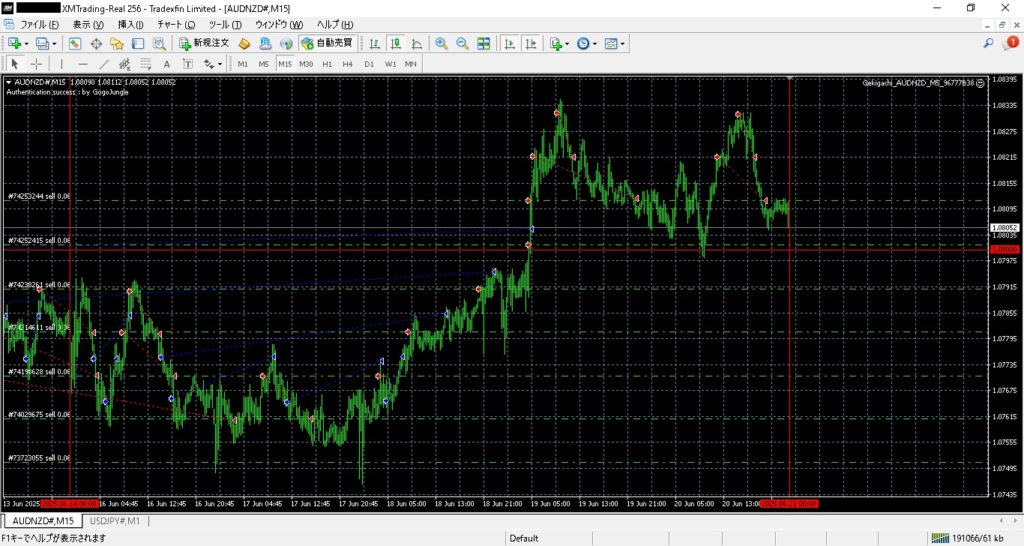This screenshot has width=1024, height=546.
Task: Switch to the USDJPY#,M1 chart tab
Action: coord(116,521)
